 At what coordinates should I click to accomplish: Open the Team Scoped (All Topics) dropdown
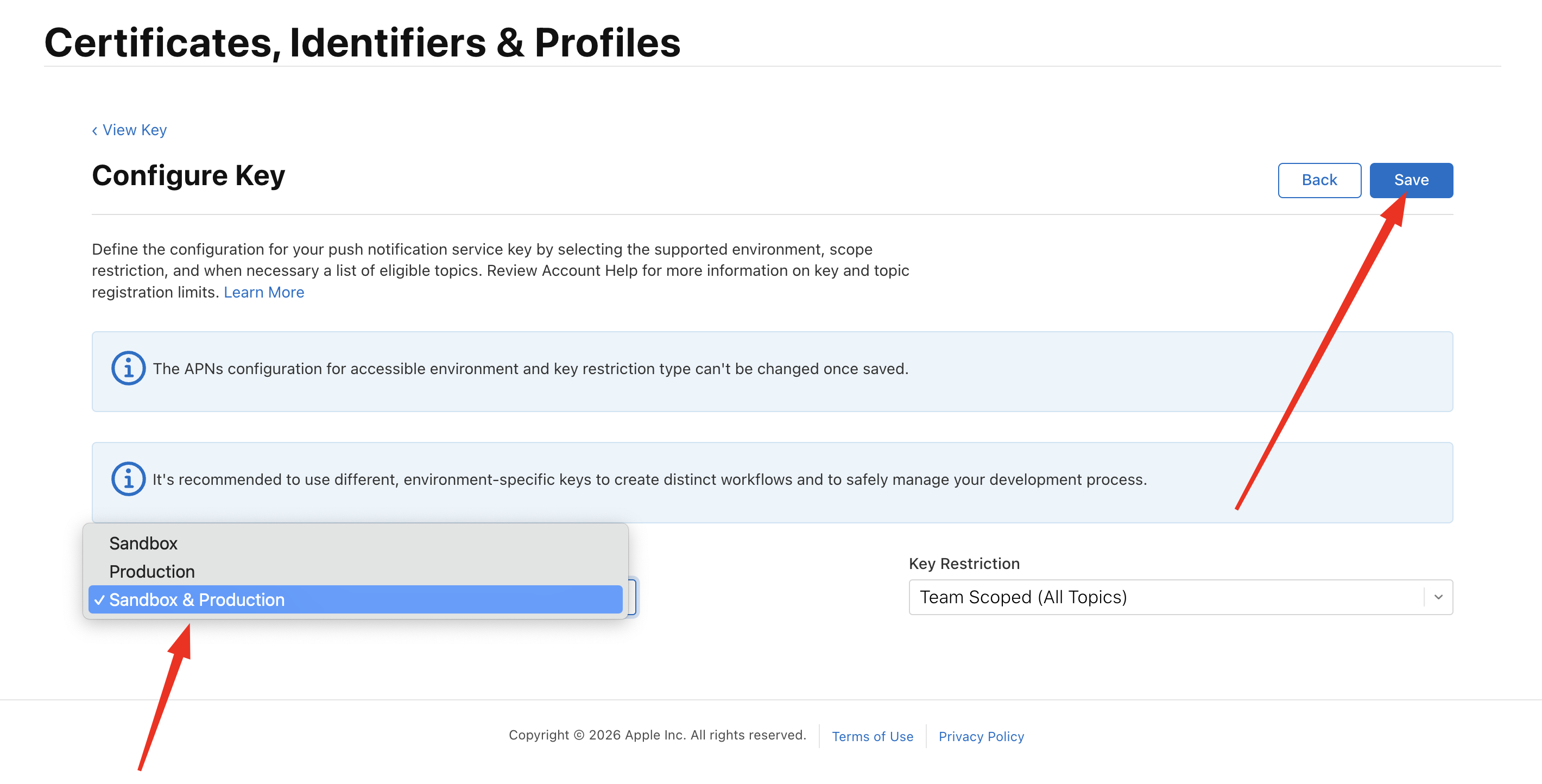point(1167,597)
